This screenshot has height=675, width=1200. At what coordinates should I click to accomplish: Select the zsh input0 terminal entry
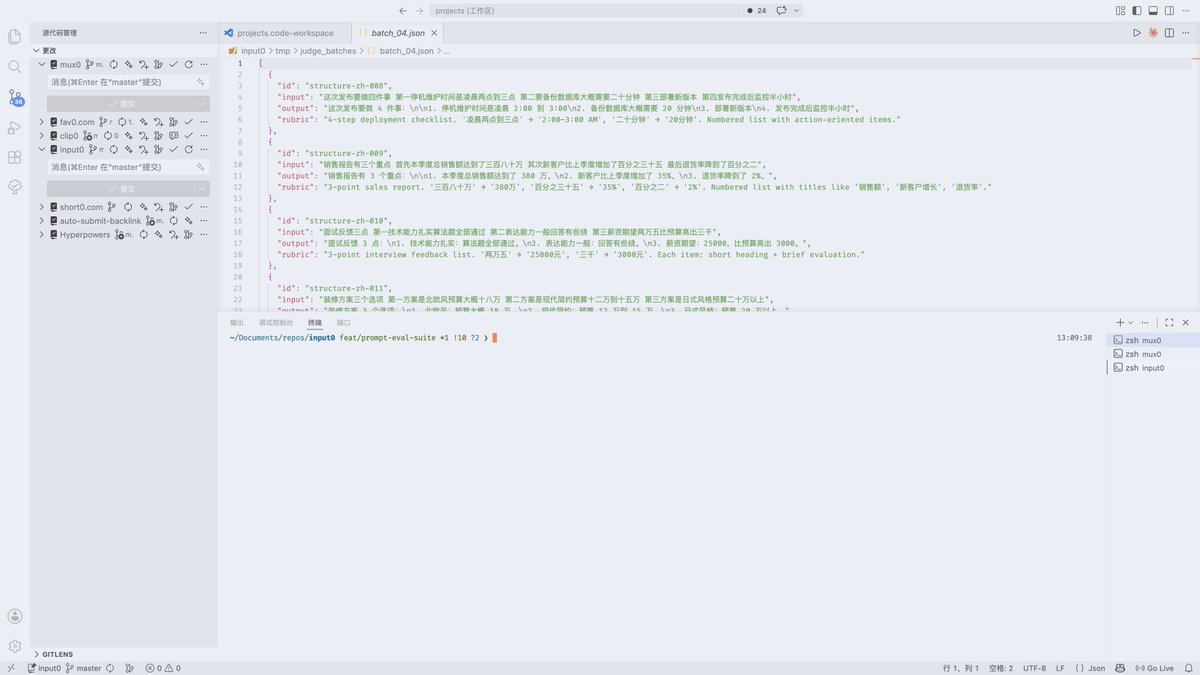click(x=1151, y=368)
